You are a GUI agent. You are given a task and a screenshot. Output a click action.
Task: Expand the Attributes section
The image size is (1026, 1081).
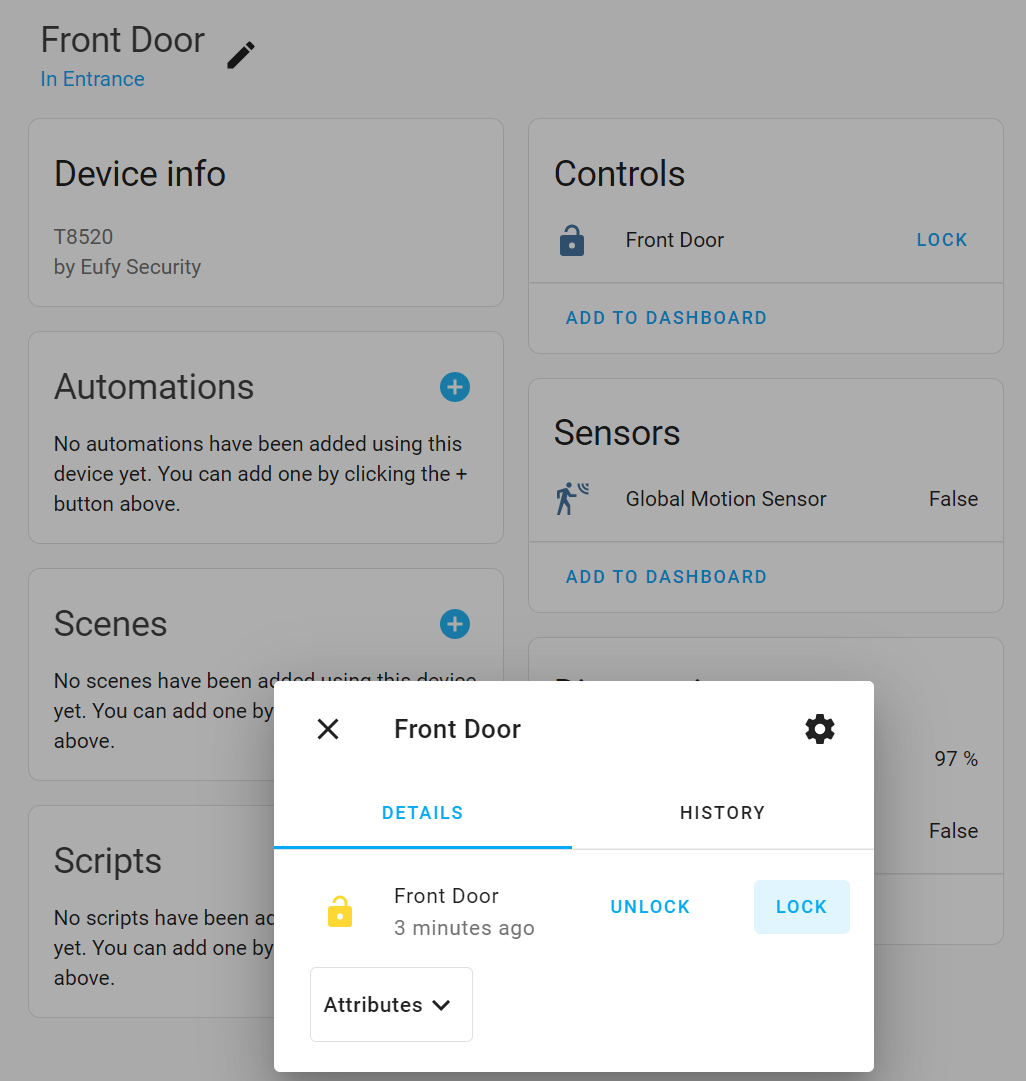(390, 1005)
